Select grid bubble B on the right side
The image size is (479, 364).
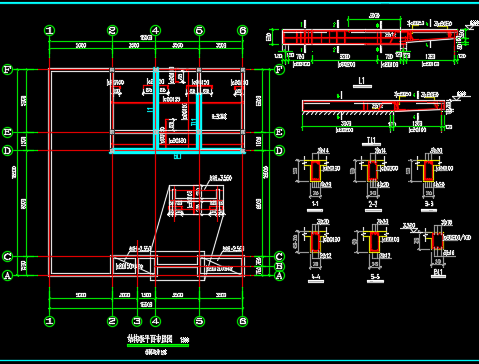click(x=279, y=266)
